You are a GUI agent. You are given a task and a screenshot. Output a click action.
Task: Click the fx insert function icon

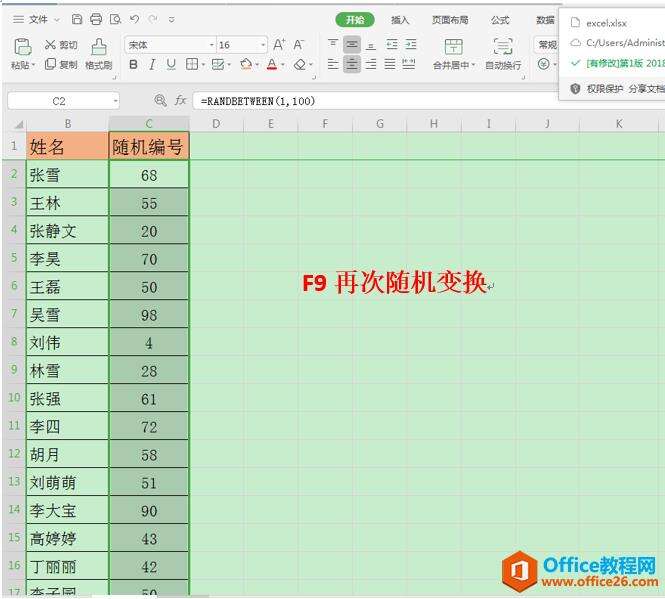point(181,101)
